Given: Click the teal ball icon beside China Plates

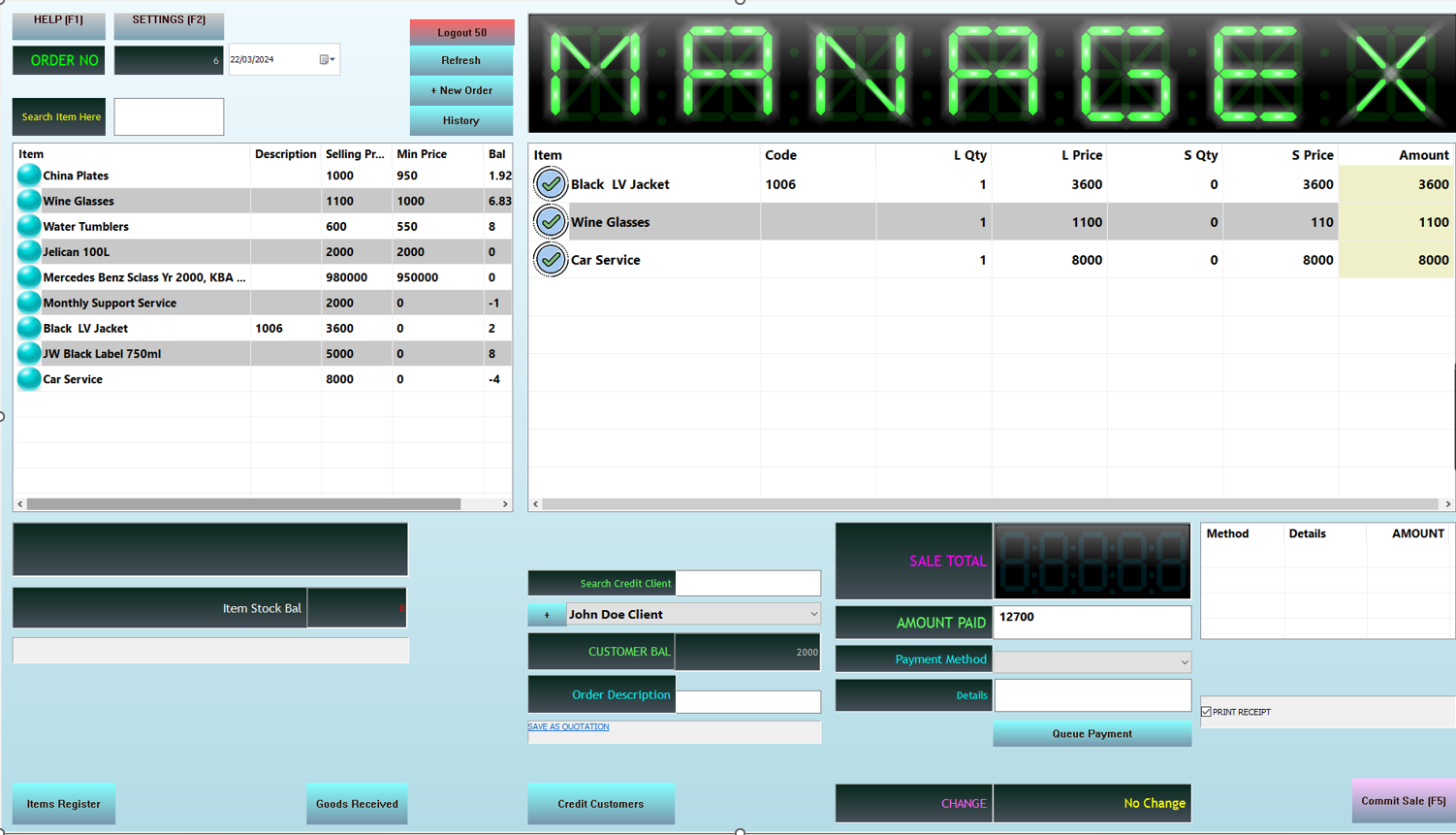Looking at the screenshot, I should 29,176.
